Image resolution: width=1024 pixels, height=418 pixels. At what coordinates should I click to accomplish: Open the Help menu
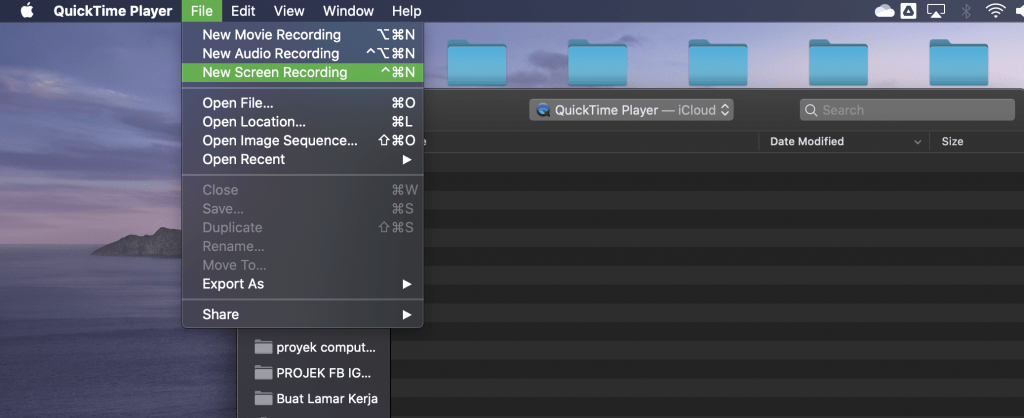click(406, 11)
